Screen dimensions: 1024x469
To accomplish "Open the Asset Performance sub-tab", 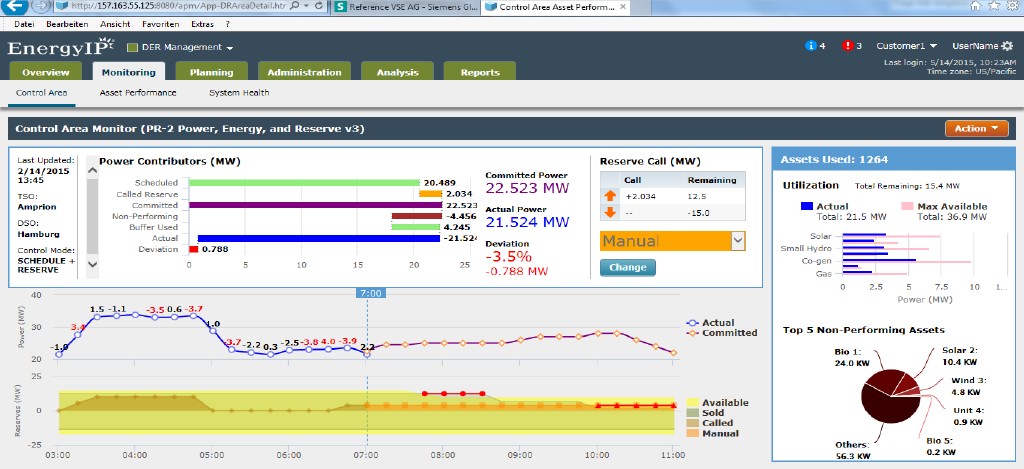I will 138,93.
